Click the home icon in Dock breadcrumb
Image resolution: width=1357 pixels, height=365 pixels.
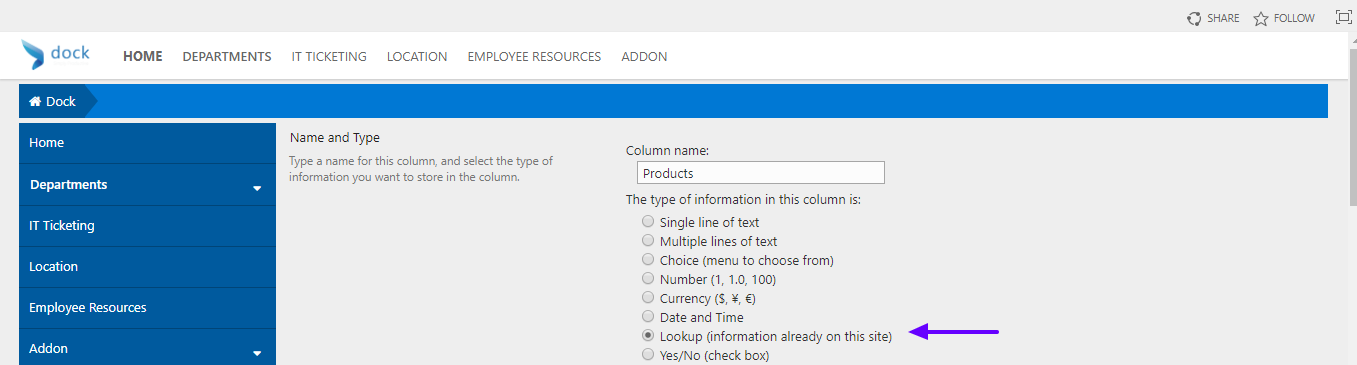click(x=35, y=102)
